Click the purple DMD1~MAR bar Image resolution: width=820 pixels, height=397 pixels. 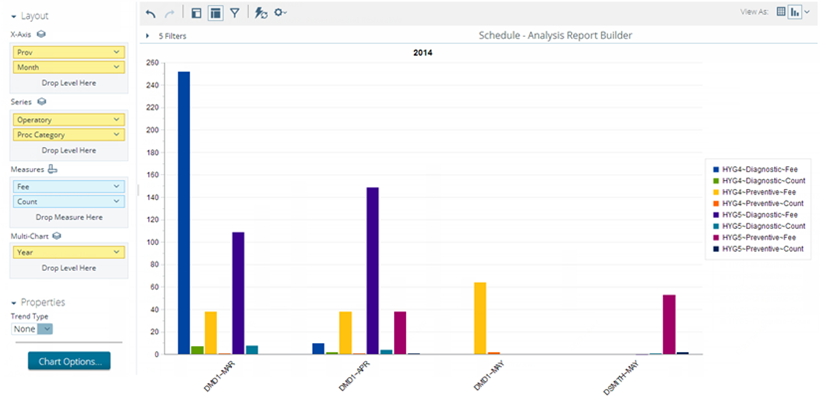pyautogui.click(x=238, y=293)
